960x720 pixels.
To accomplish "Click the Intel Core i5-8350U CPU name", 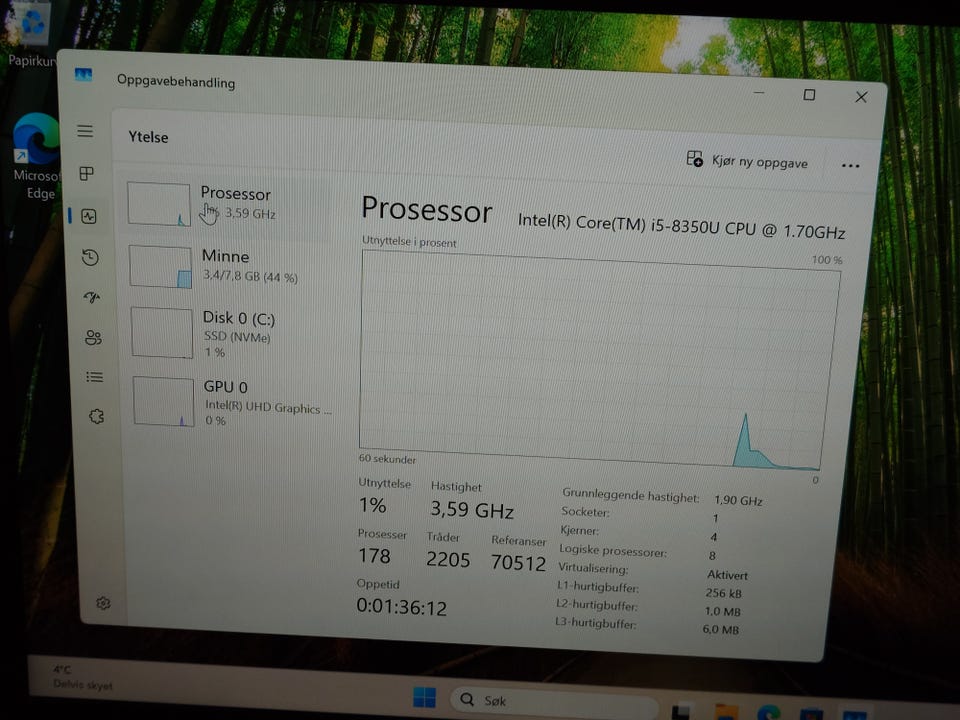I will click(x=681, y=226).
